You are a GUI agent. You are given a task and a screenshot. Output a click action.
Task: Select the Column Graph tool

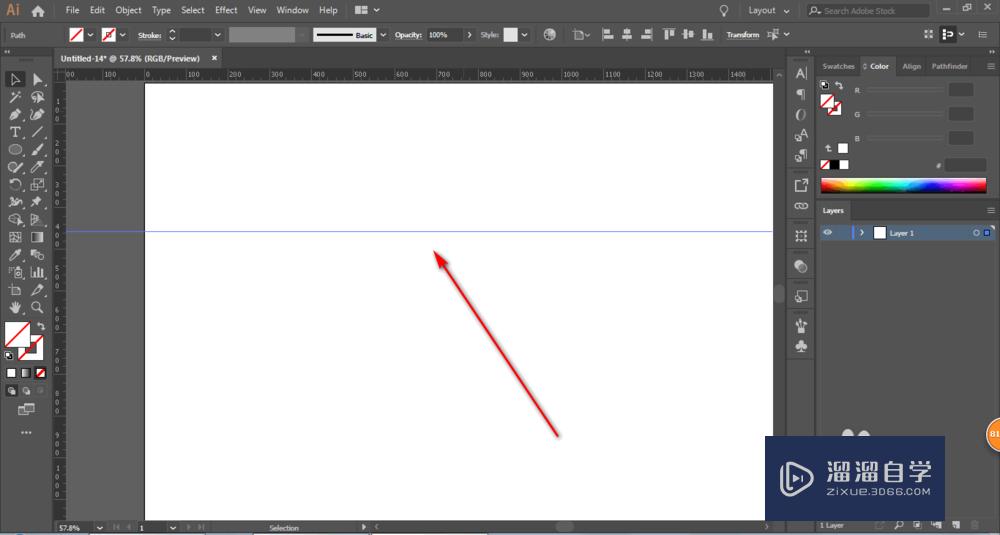tap(38, 272)
